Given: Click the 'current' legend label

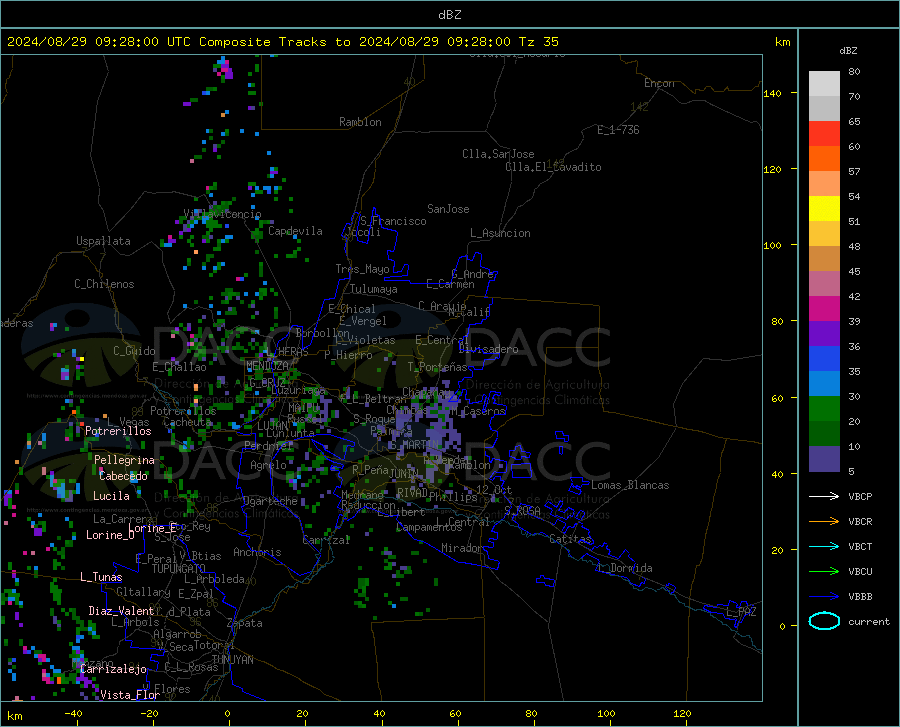Looking at the screenshot, I should point(869,621).
